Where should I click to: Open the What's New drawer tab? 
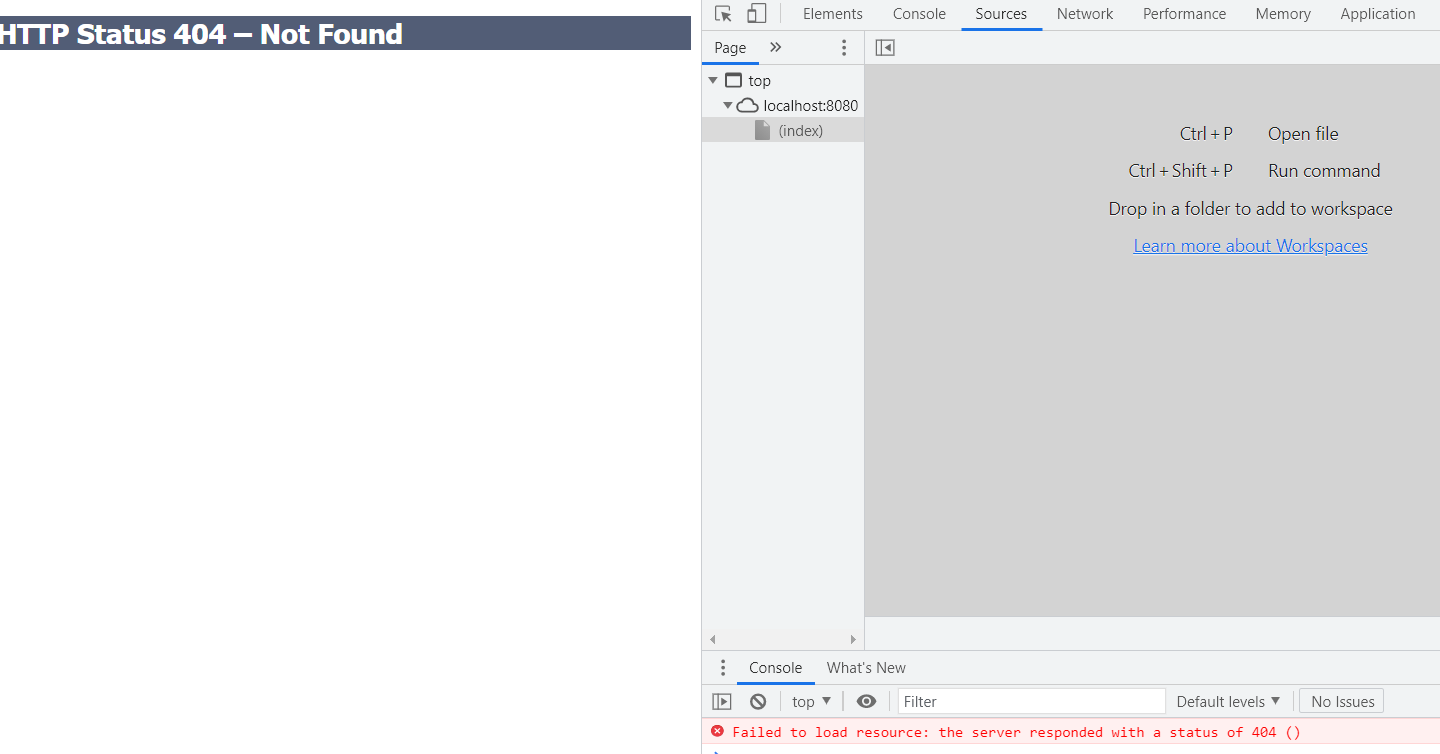(866, 668)
